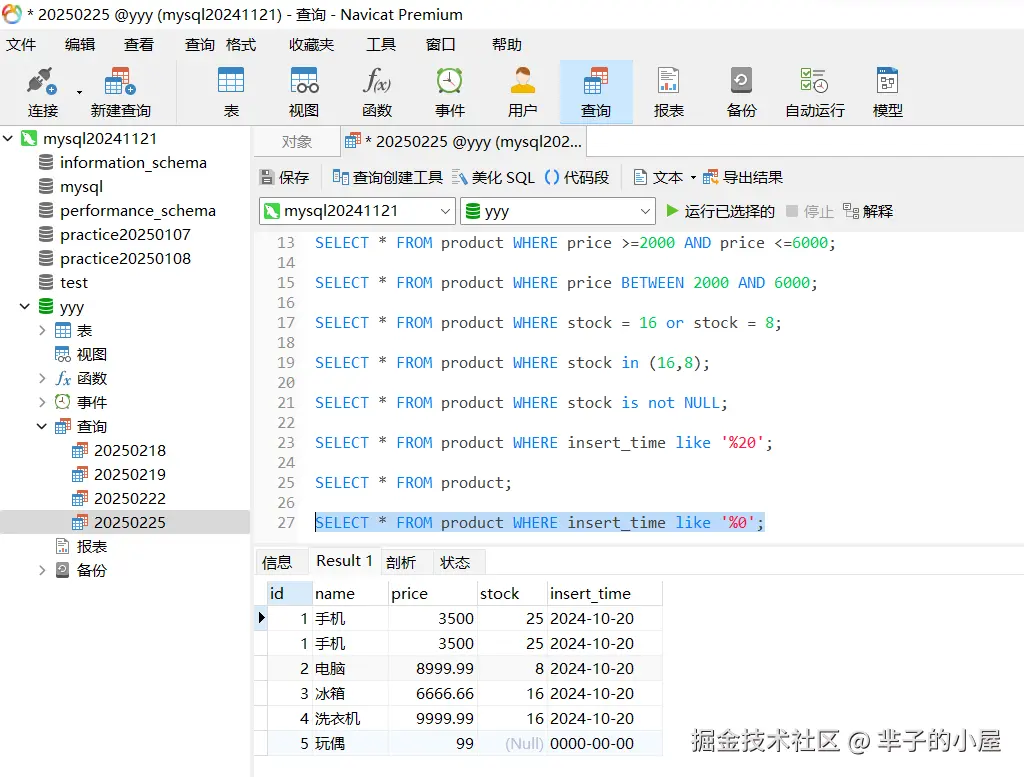
Task: Click the Explain (解释) button
Action: [867, 211]
